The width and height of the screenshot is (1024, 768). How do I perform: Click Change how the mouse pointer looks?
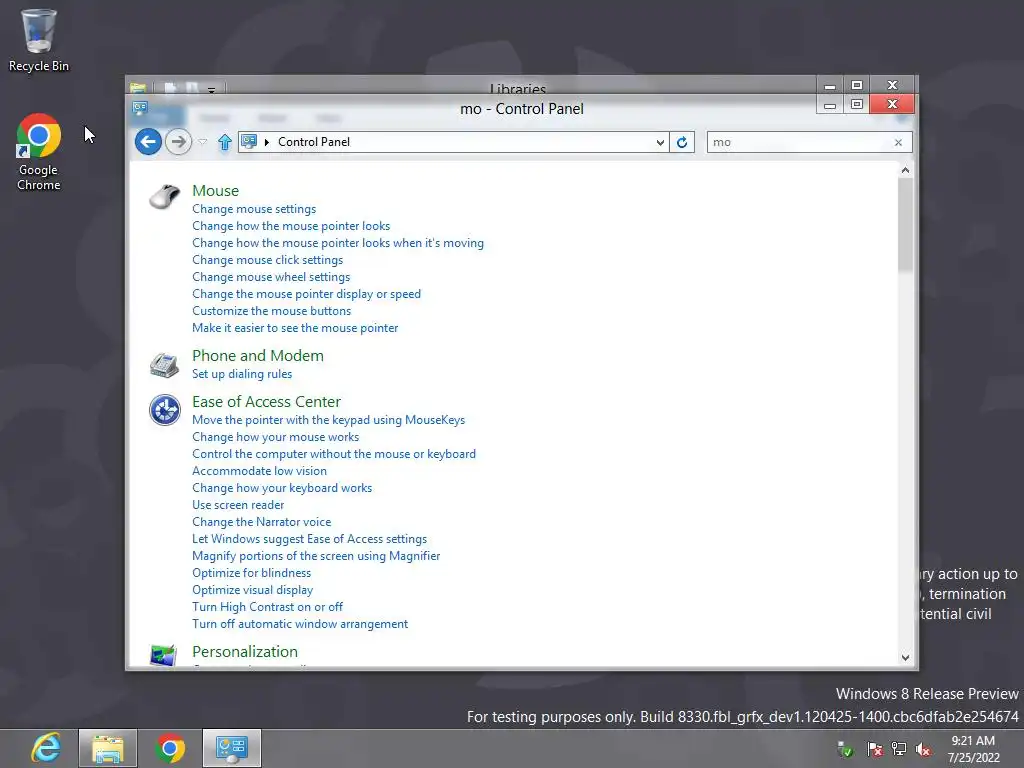point(291,226)
